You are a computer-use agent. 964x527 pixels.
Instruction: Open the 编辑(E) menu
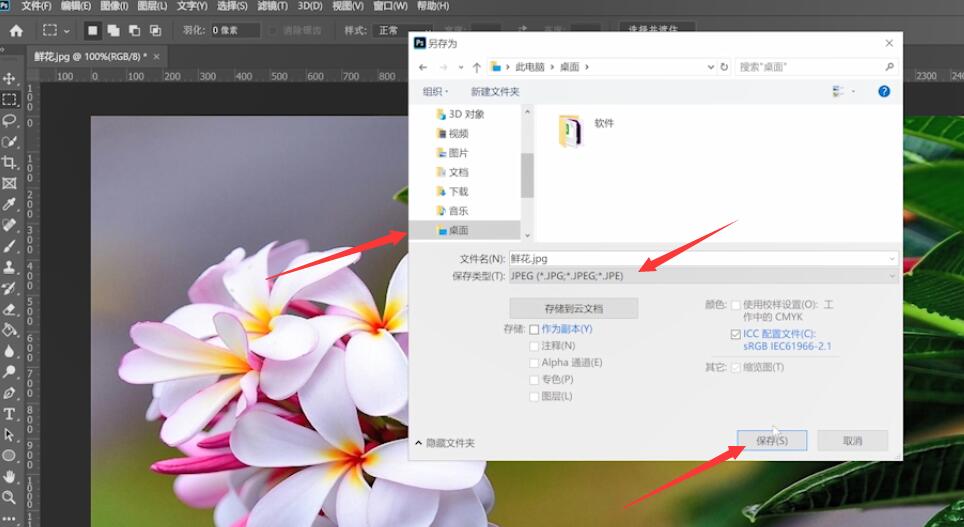pos(76,6)
